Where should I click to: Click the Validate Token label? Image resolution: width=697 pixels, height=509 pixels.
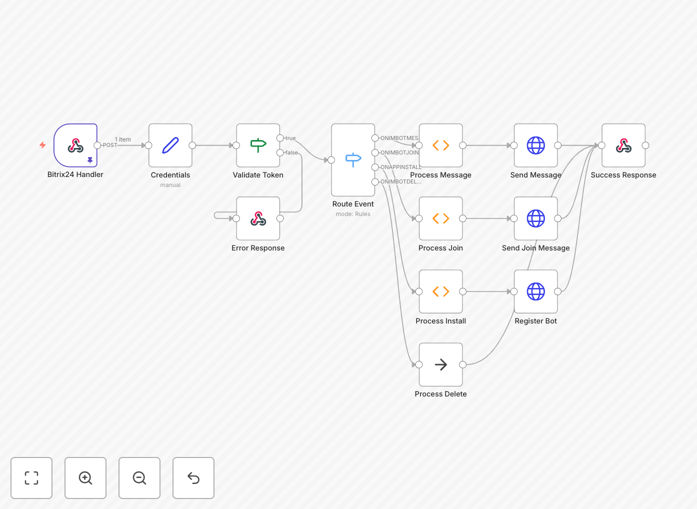point(258,175)
